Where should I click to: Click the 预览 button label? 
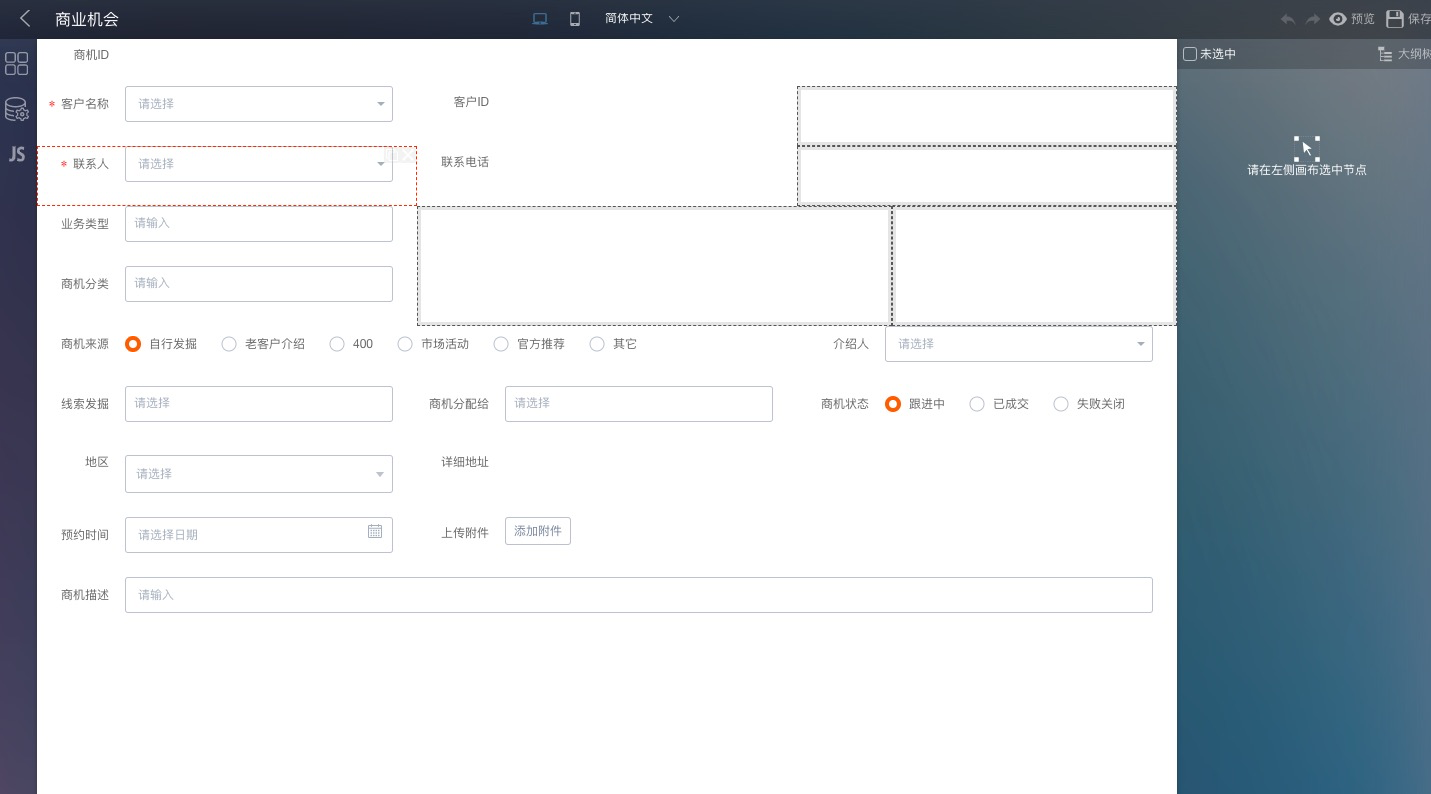click(1363, 19)
